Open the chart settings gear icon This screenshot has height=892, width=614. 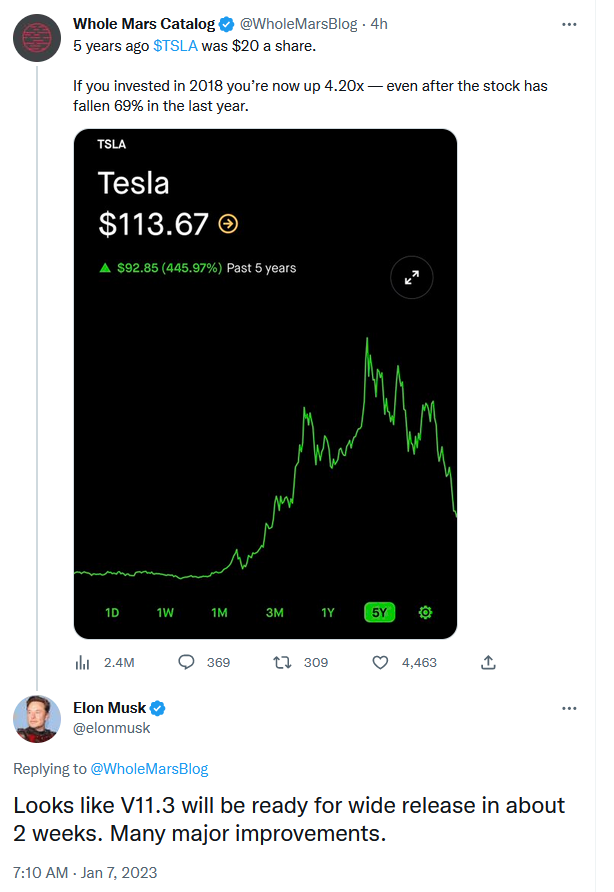(x=425, y=612)
